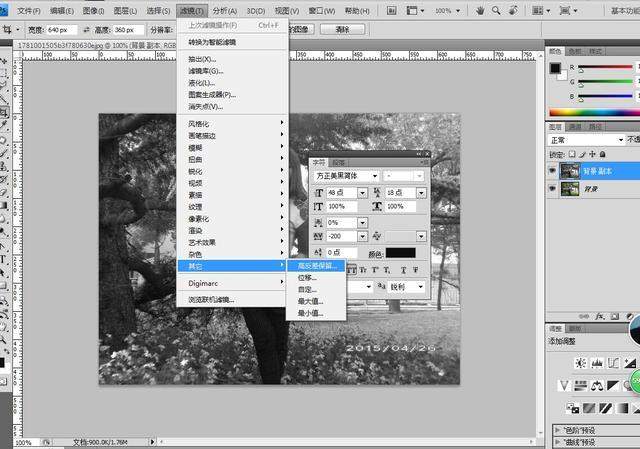The image size is (640, 449).
Task: Add a Levels adjustment
Action: (597, 363)
